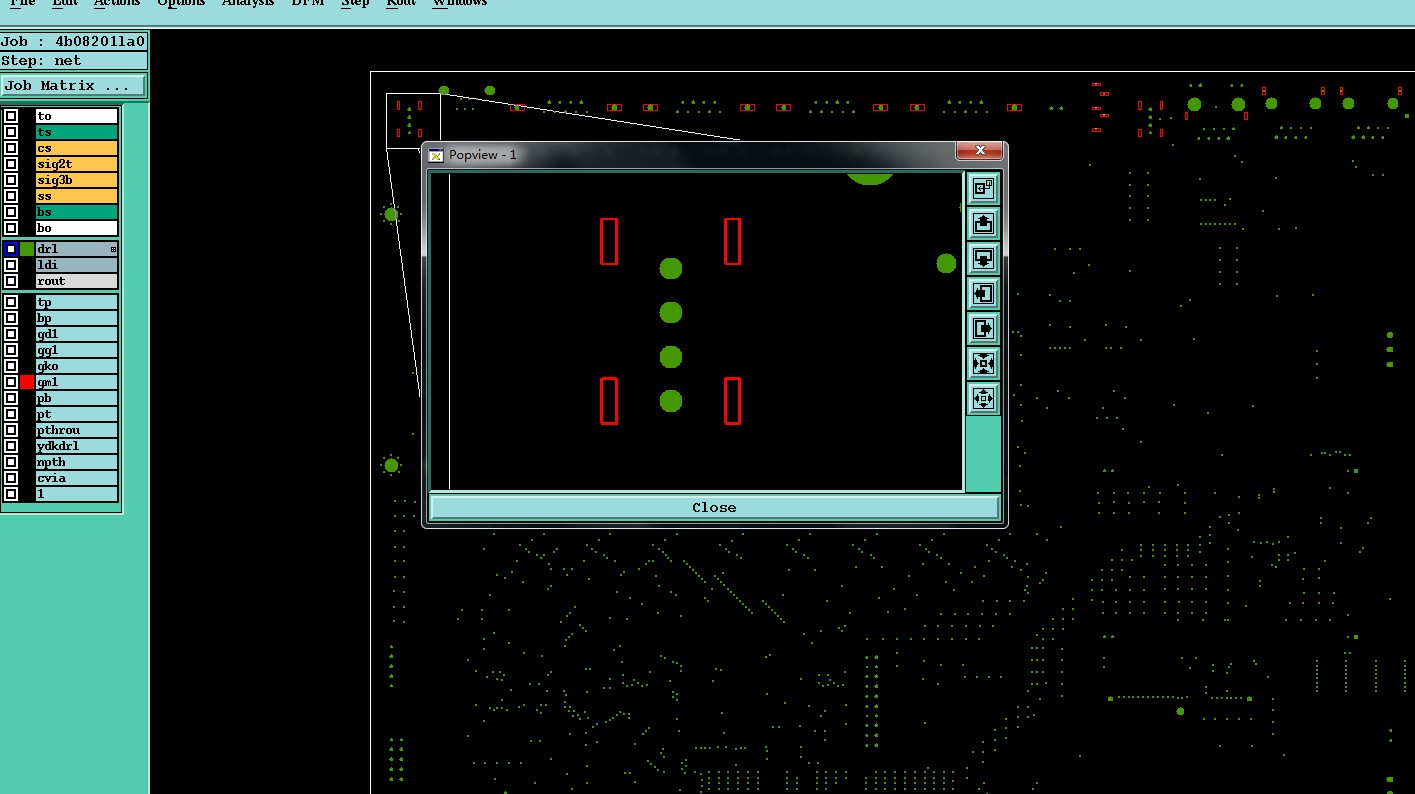Select the ydkdrl layer name
This screenshot has width=1415, height=794.
pyautogui.click(x=77, y=446)
